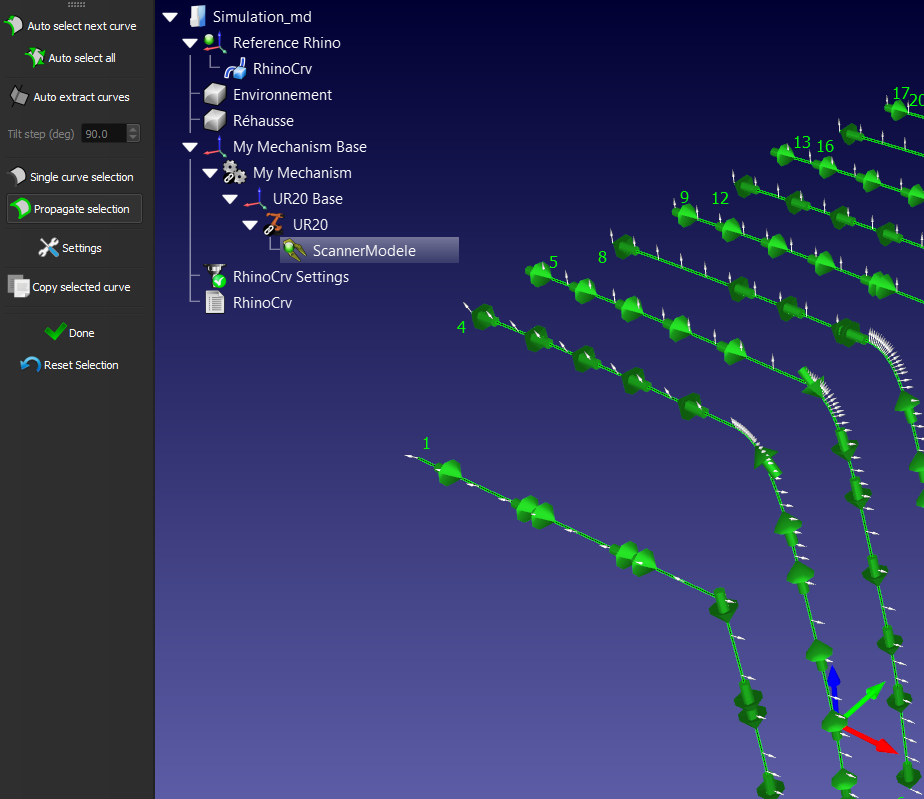This screenshot has width=924, height=799.
Task: Select the RhinoCrv Settings tree item
Action: tap(290, 277)
